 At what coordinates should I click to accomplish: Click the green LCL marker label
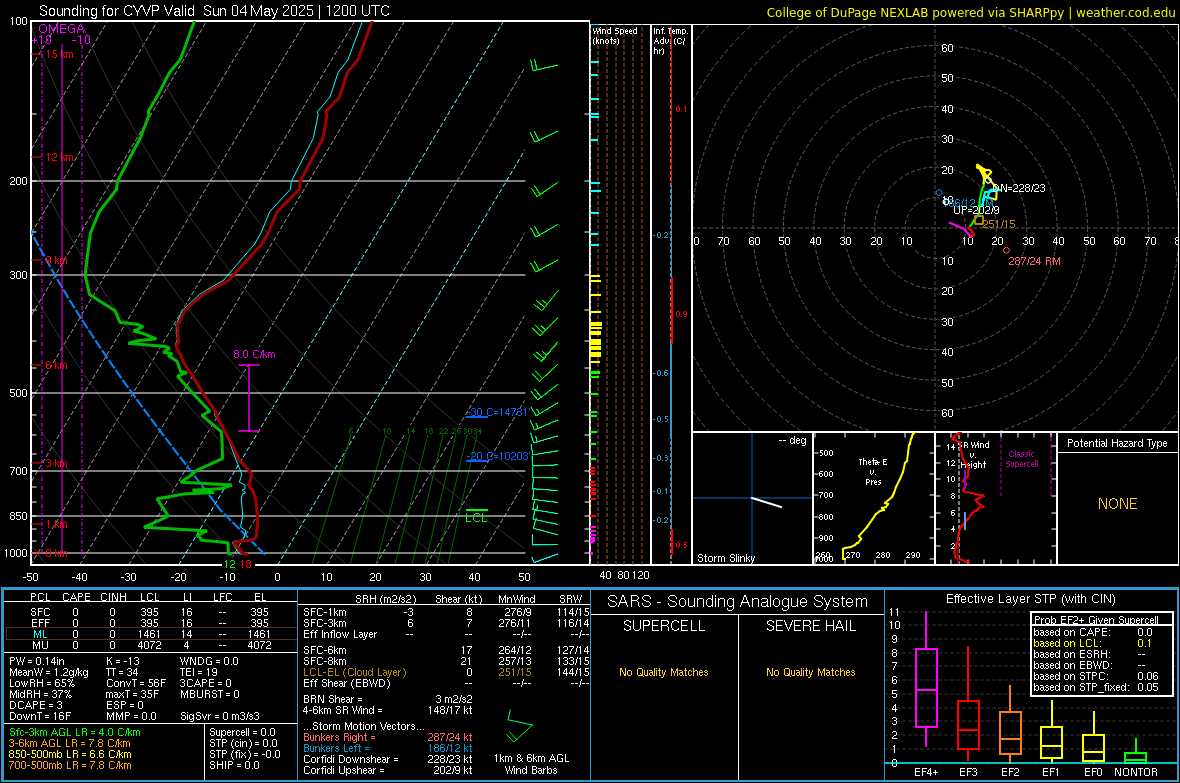tap(476, 518)
